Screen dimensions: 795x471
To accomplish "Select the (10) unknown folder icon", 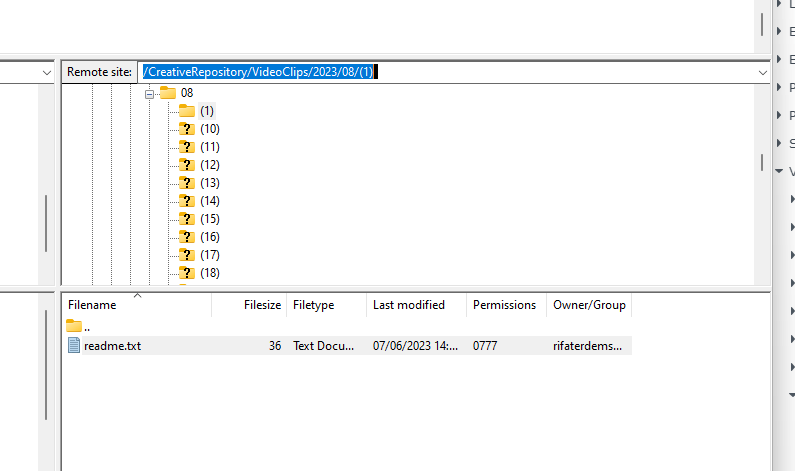I will click(x=187, y=129).
